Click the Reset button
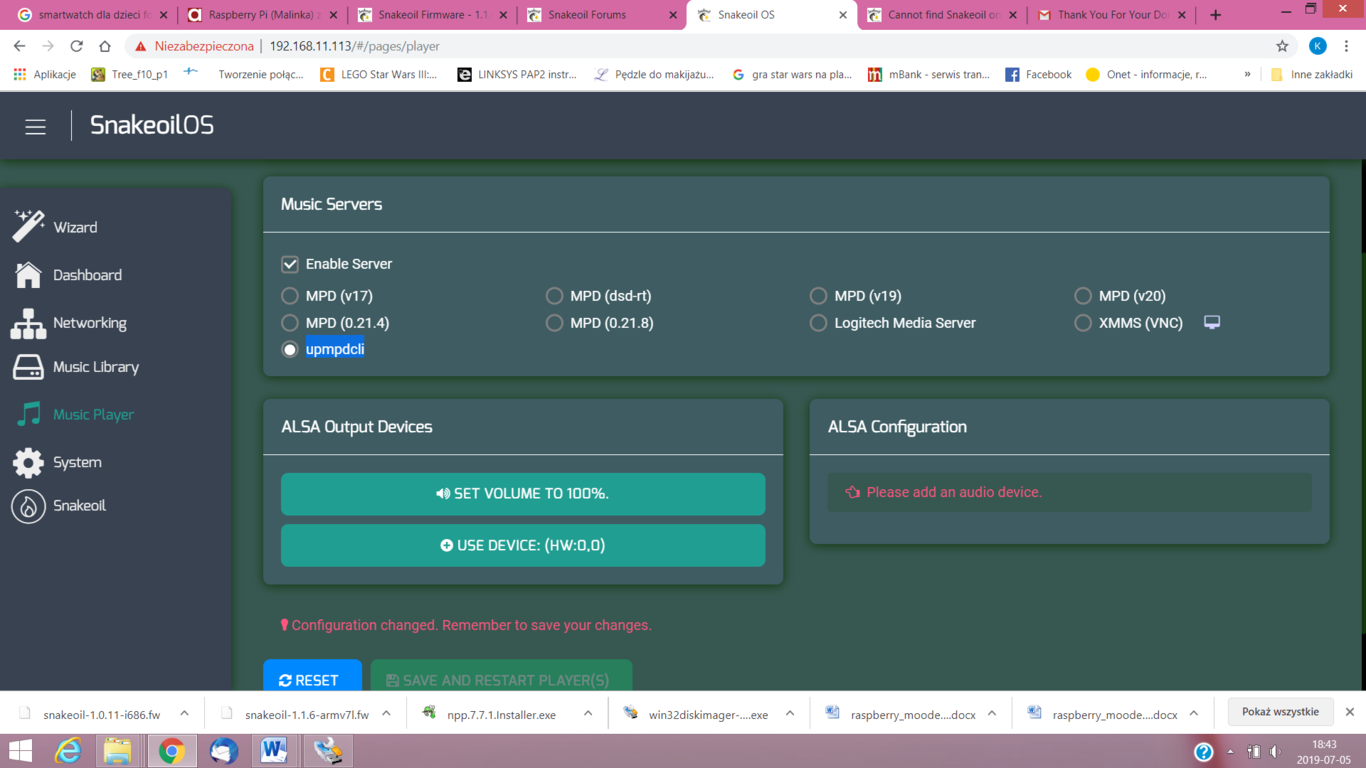Viewport: 1366px width, 768px height. tap(312, 676)
